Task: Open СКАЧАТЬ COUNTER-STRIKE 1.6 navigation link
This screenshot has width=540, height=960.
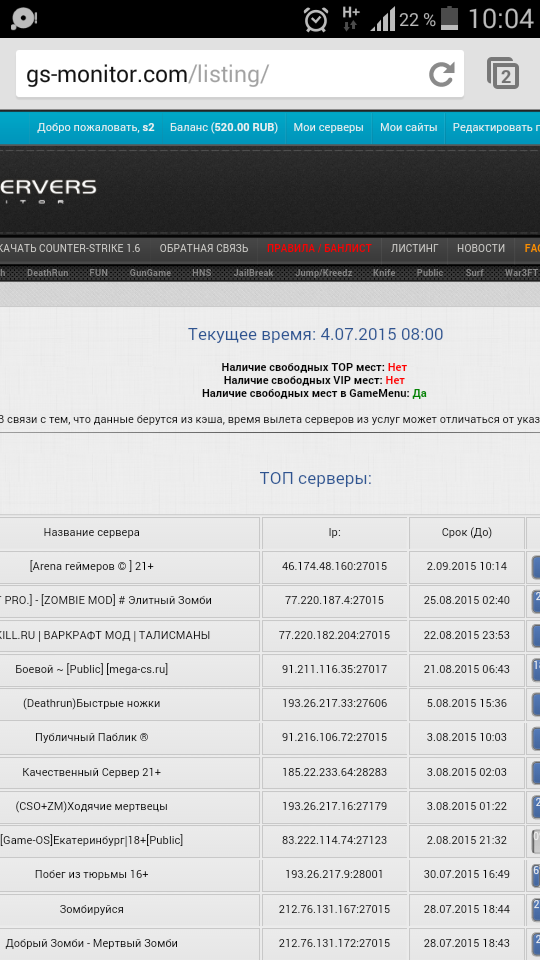Action: pos(70,248)
